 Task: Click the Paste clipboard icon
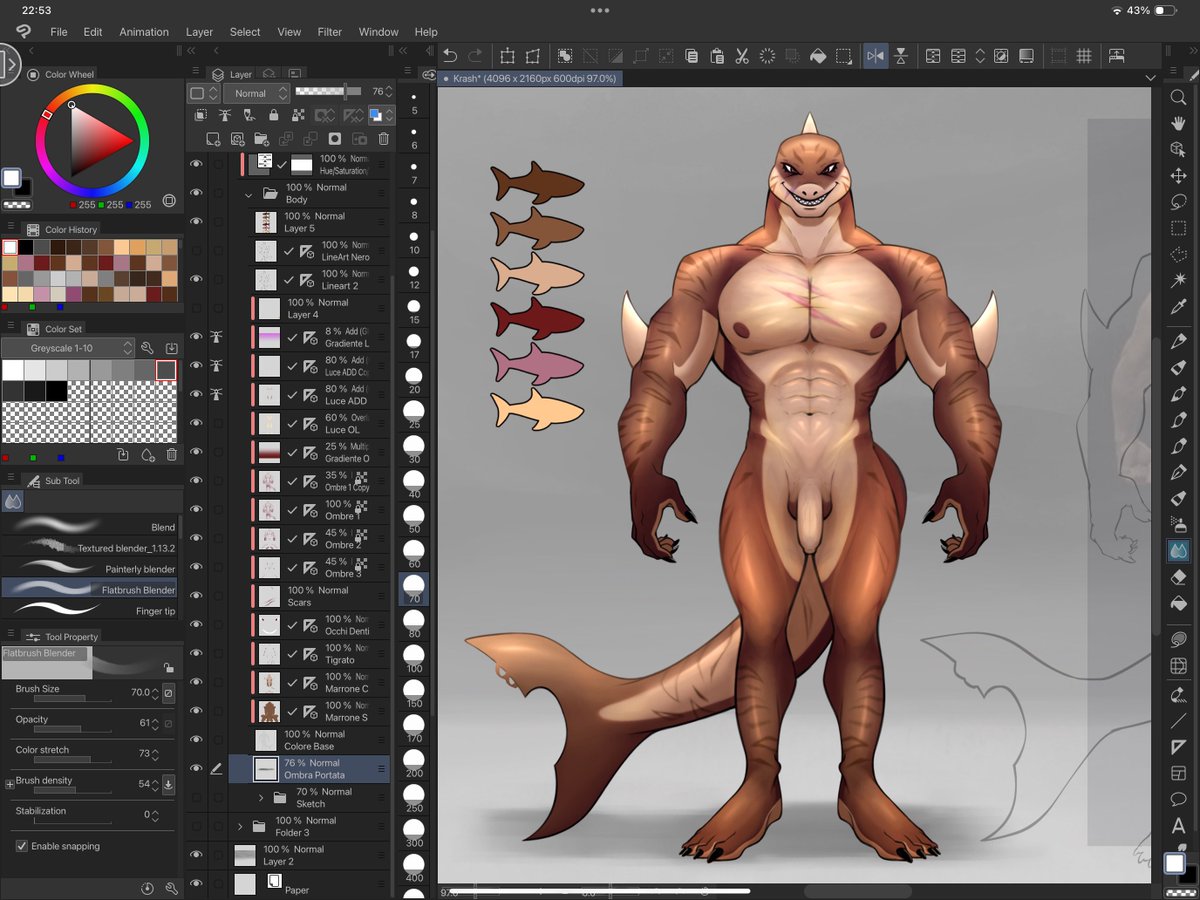pyautogui.click(x=716, y=56)
